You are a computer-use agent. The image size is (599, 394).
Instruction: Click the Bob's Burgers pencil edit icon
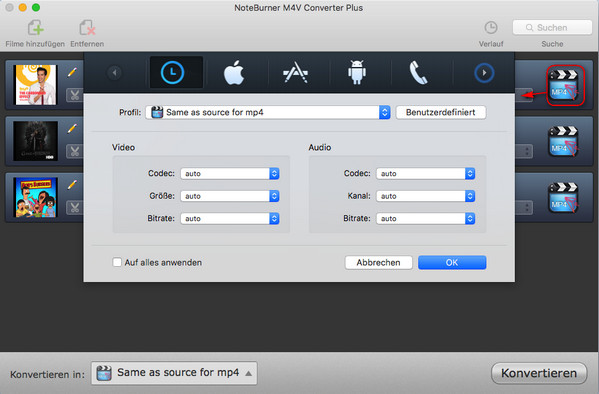[72, 185]
